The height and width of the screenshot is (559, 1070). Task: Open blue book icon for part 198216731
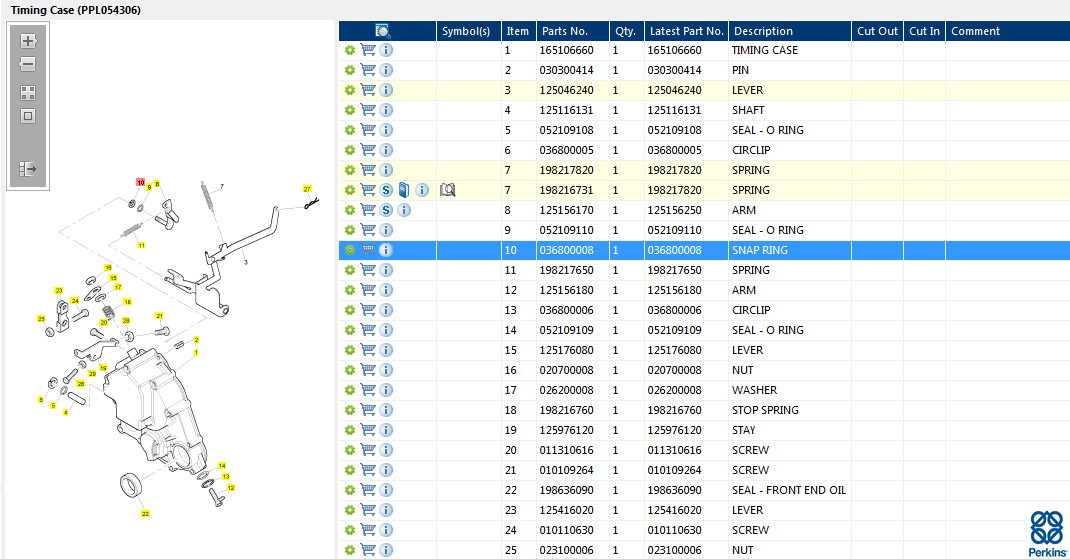coord(403,190)
